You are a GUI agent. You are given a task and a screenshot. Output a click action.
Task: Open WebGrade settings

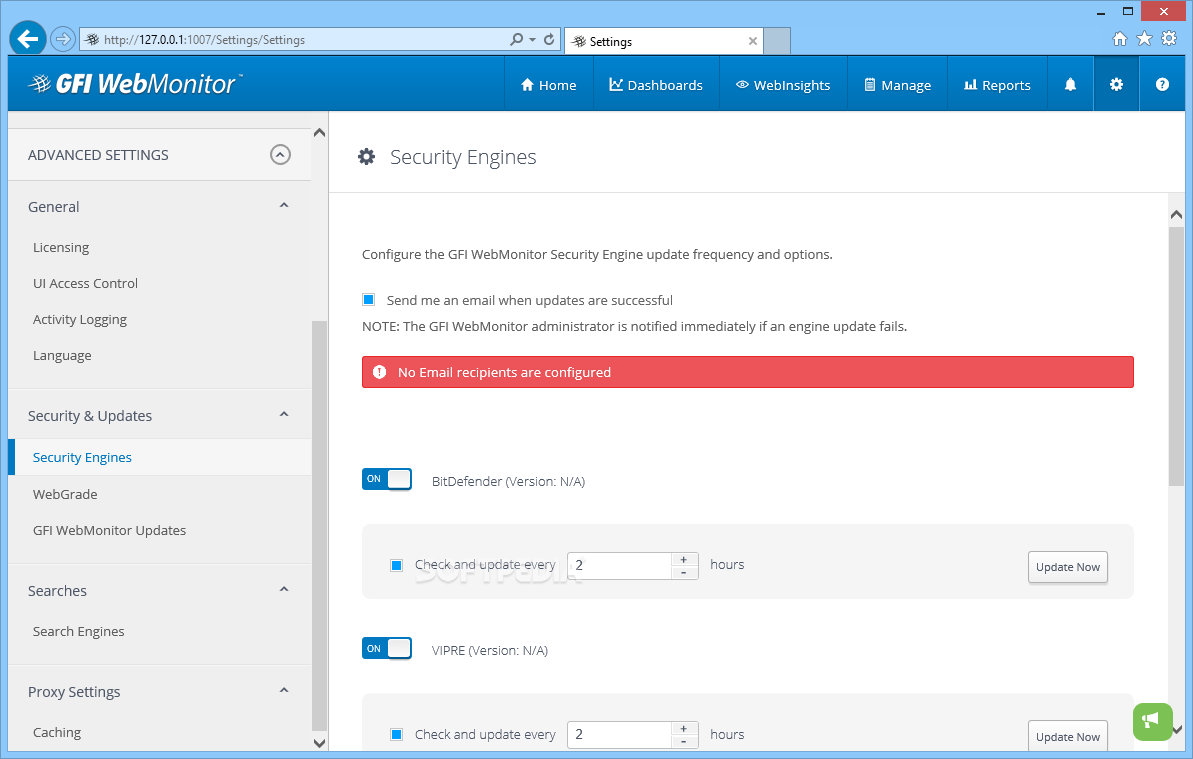[65, 494]
